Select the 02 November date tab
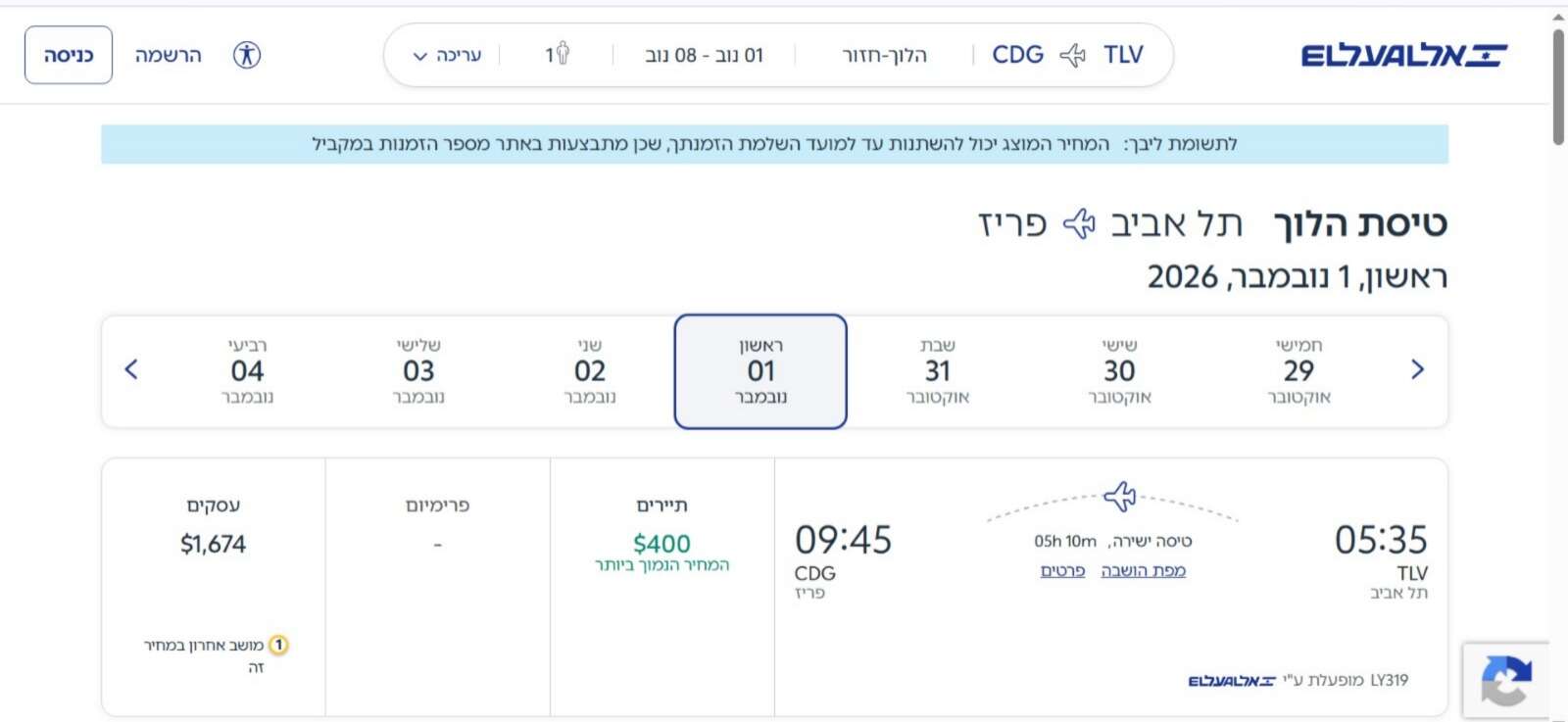 590,371
